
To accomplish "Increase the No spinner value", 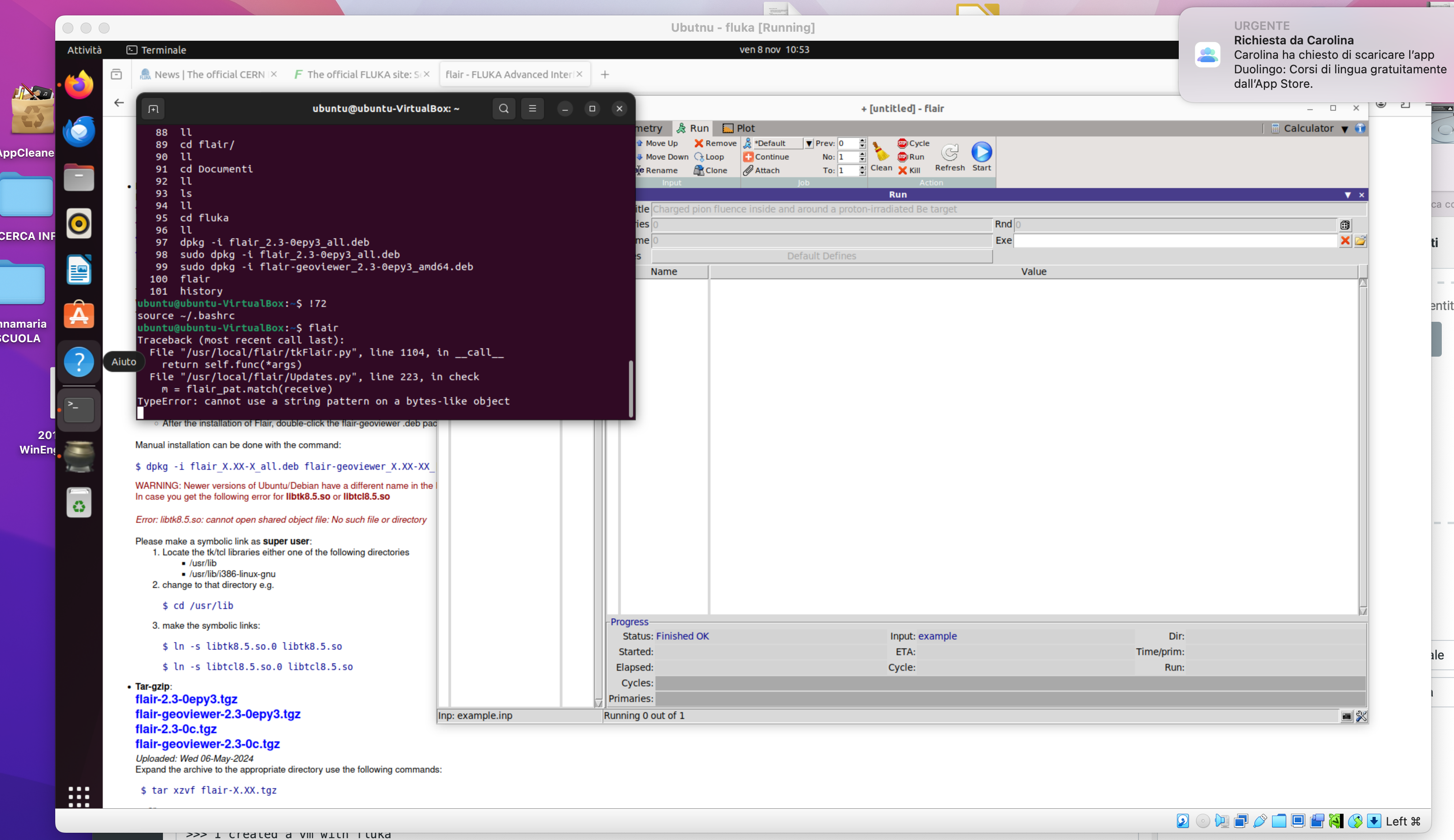I will [862, 154].
